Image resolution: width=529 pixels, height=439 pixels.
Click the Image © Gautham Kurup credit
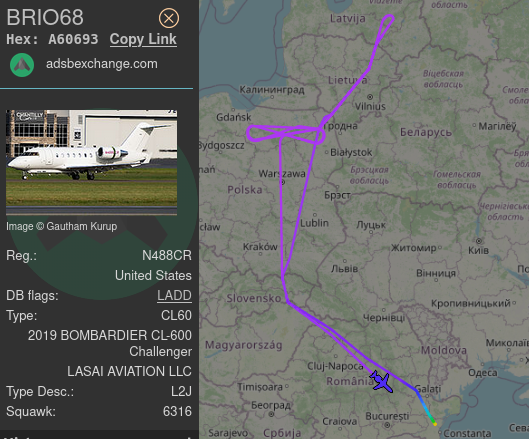tap(61, 226)
